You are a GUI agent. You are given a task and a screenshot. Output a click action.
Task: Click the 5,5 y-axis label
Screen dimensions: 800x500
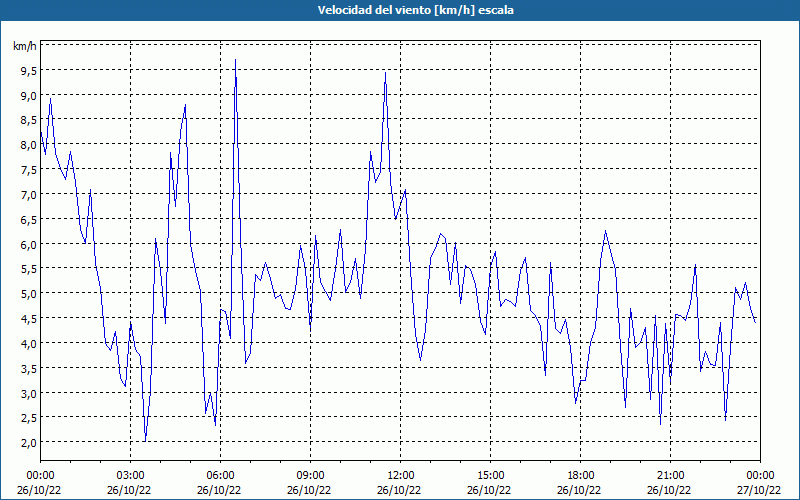point(28,269)
